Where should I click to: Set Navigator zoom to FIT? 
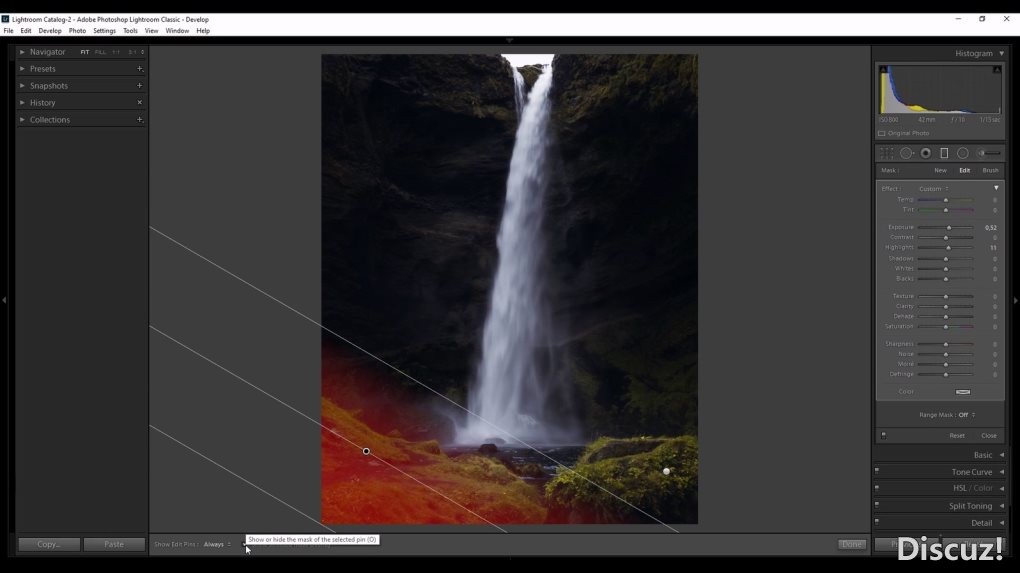pyautogui.click(x=85, y=52)
